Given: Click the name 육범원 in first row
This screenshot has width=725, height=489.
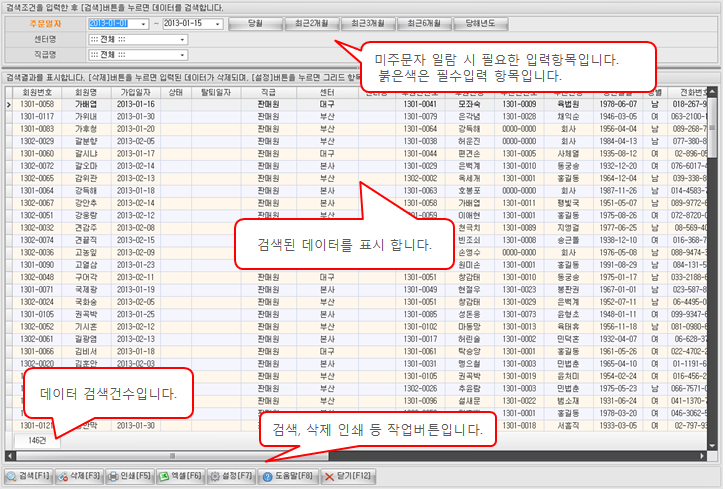Looking at the screenshot, I should point(568,105).
